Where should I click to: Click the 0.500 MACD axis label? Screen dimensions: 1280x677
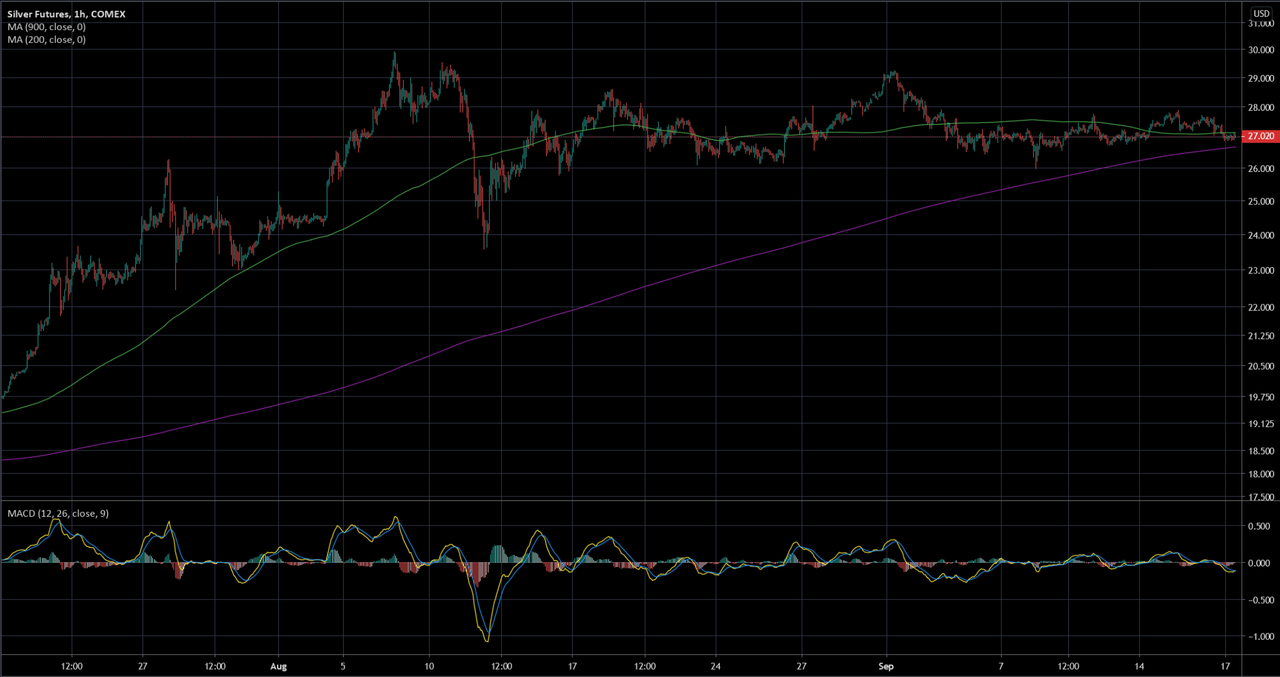[x=1259, y=527]
